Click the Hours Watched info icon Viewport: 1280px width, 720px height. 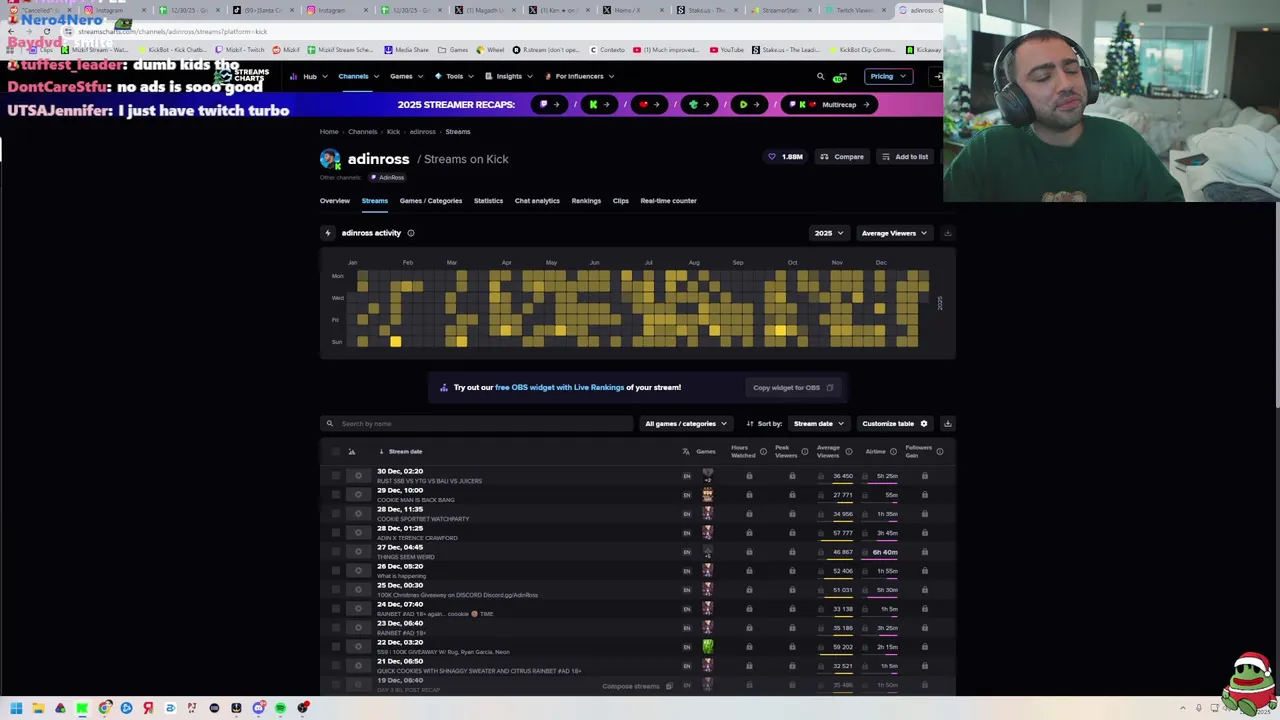763,452
